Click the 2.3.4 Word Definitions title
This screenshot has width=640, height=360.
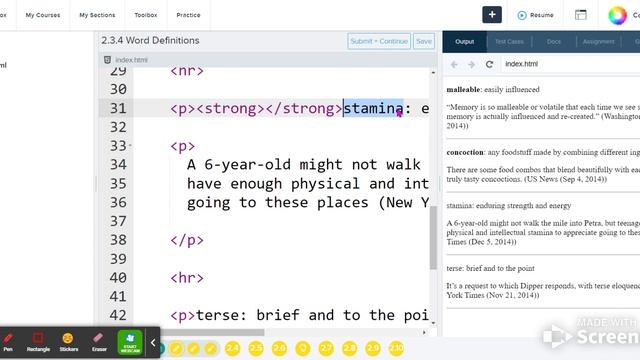click(150, 40)
